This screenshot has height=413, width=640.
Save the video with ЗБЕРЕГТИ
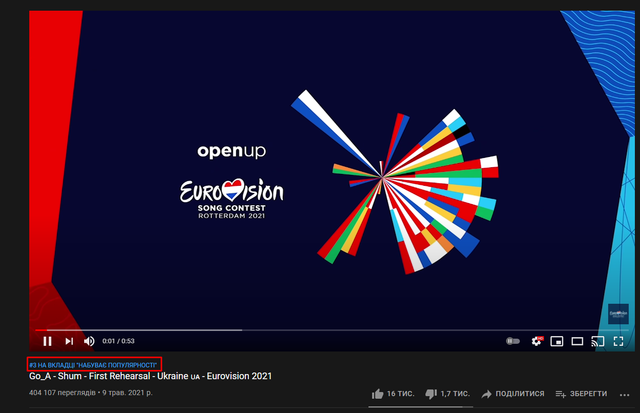(x=581, y=394)
